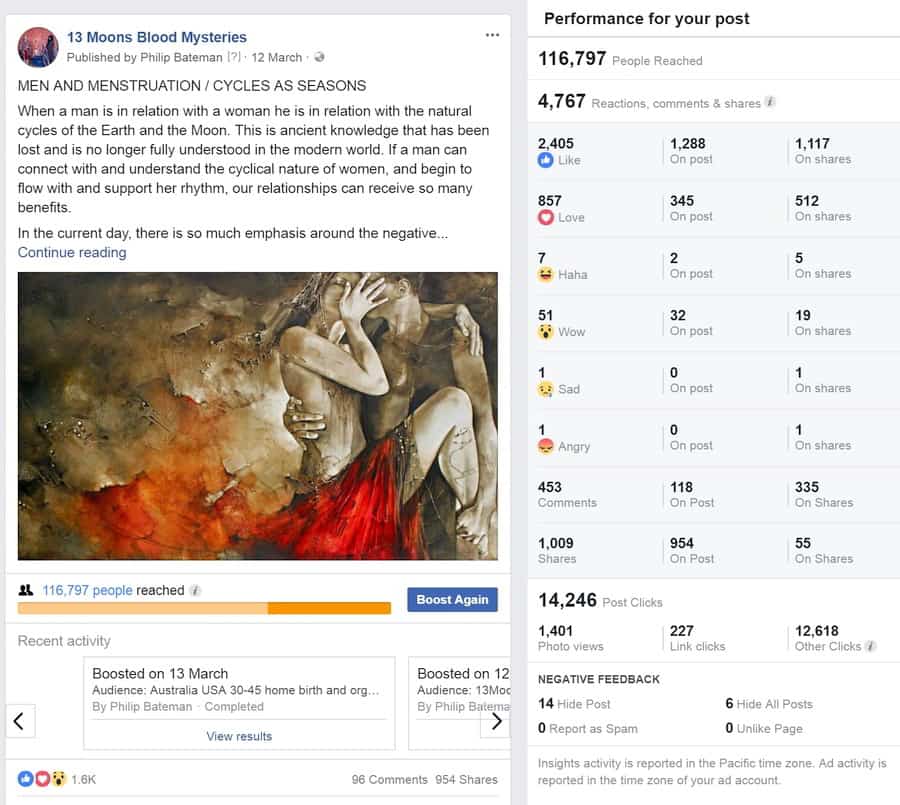Image resolution: width=900 pixels, height=805 pixels.
Task: Click the 12 March post date
Action: click(276, 57)
